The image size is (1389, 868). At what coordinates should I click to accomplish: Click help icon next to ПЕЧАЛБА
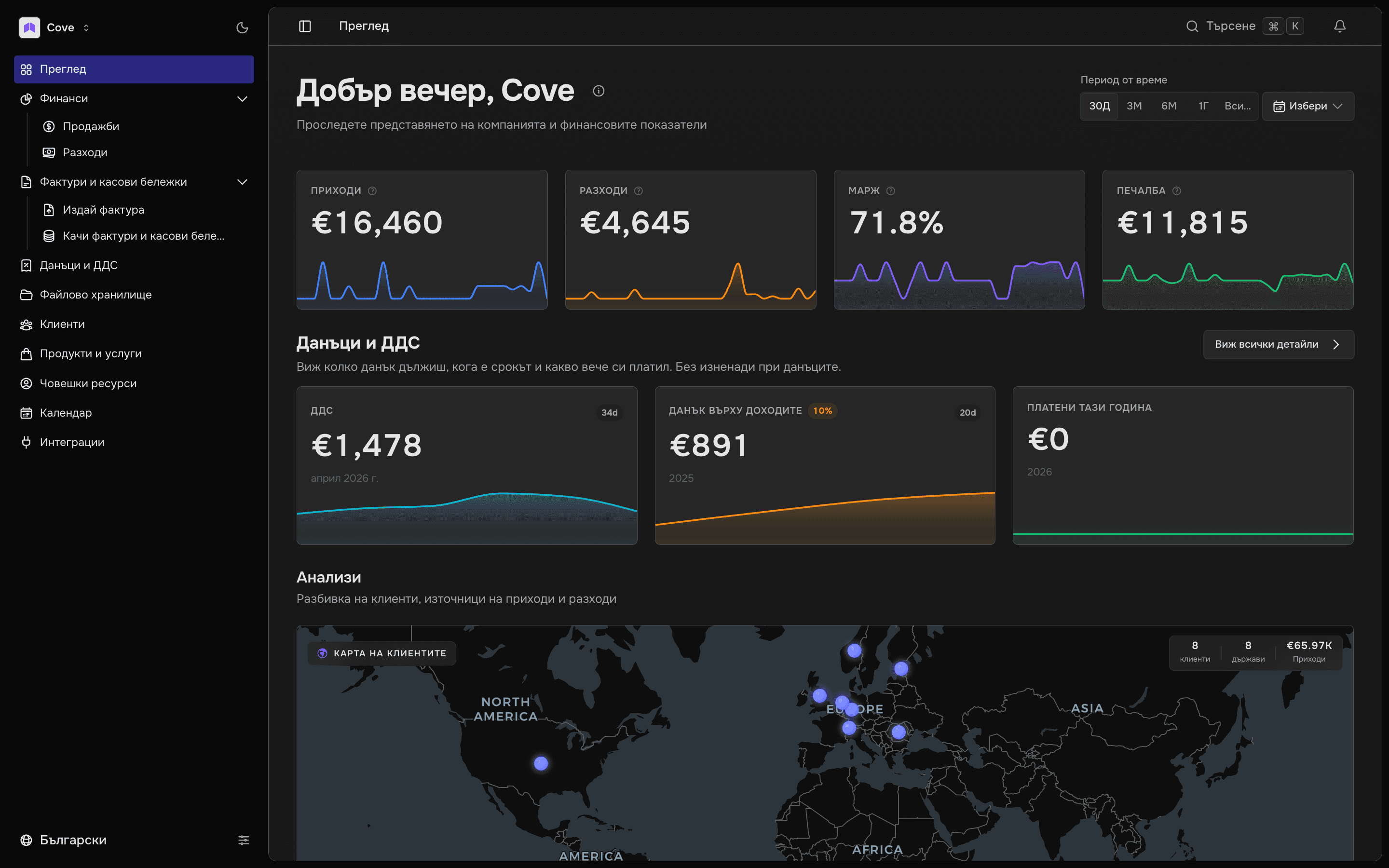tap(1177, 190)
